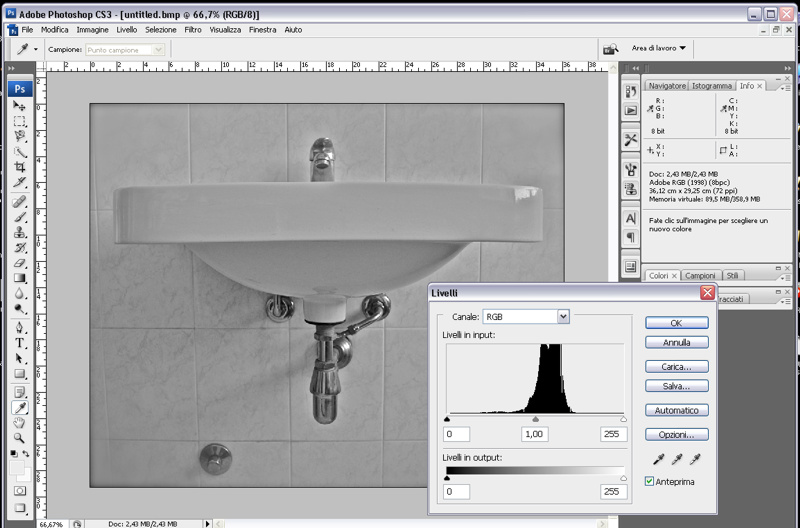
Task: Switch to the Campioni tab
Action: tap(700, 275)
